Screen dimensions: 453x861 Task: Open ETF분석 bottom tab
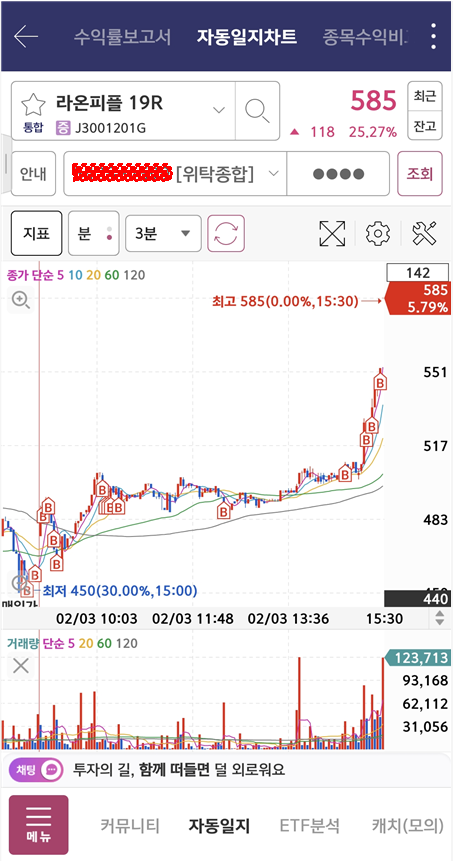(309, 825)
